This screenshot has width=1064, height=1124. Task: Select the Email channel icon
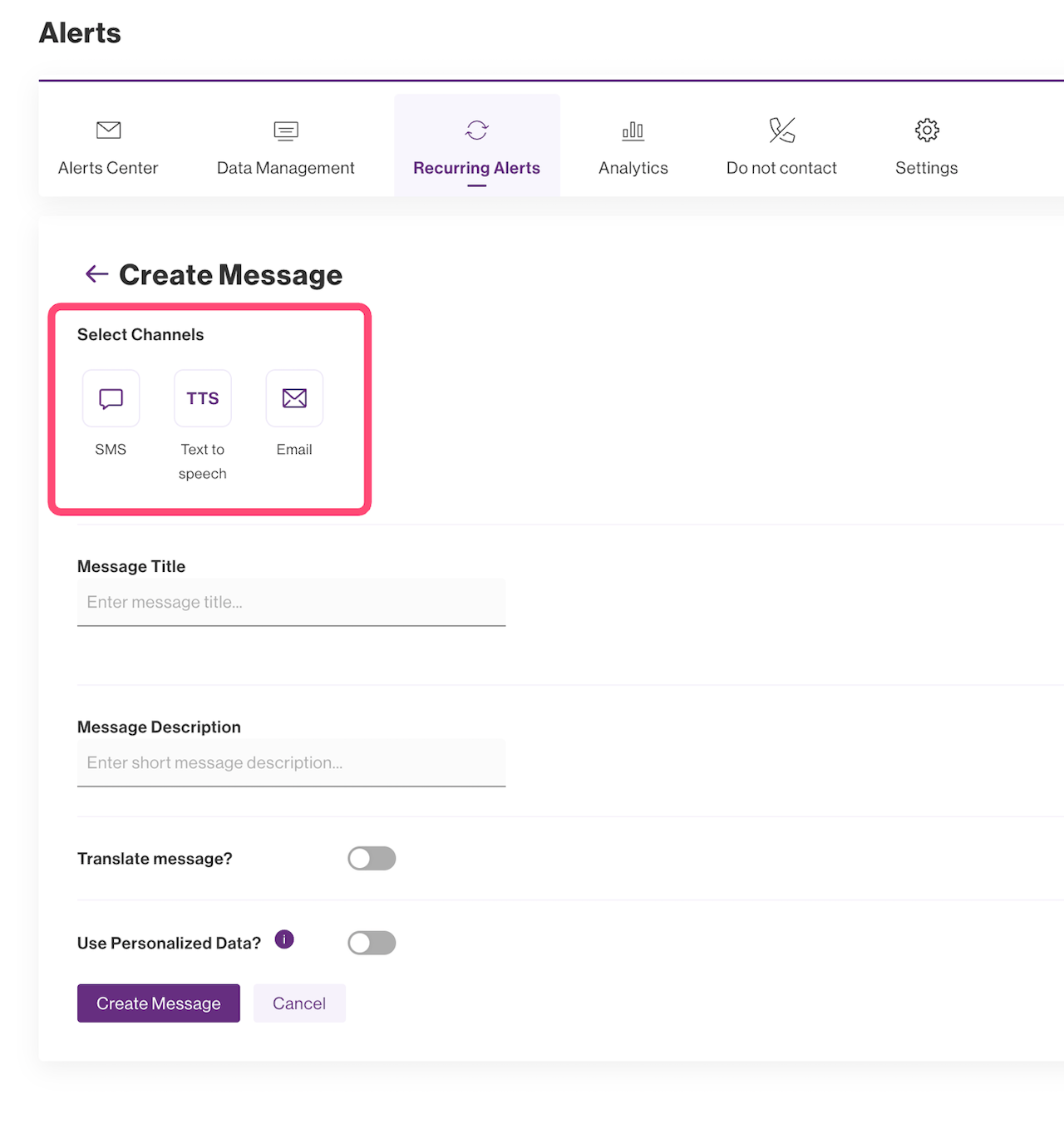click(294, 398)
